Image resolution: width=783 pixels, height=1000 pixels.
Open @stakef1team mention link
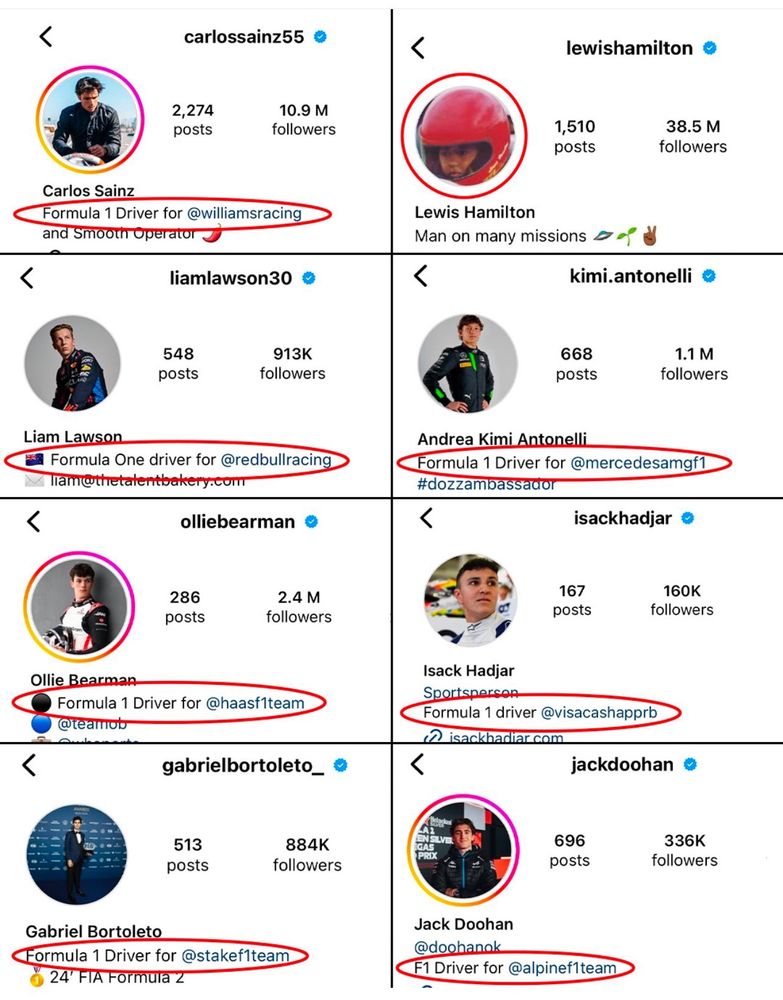click(235, 955)
